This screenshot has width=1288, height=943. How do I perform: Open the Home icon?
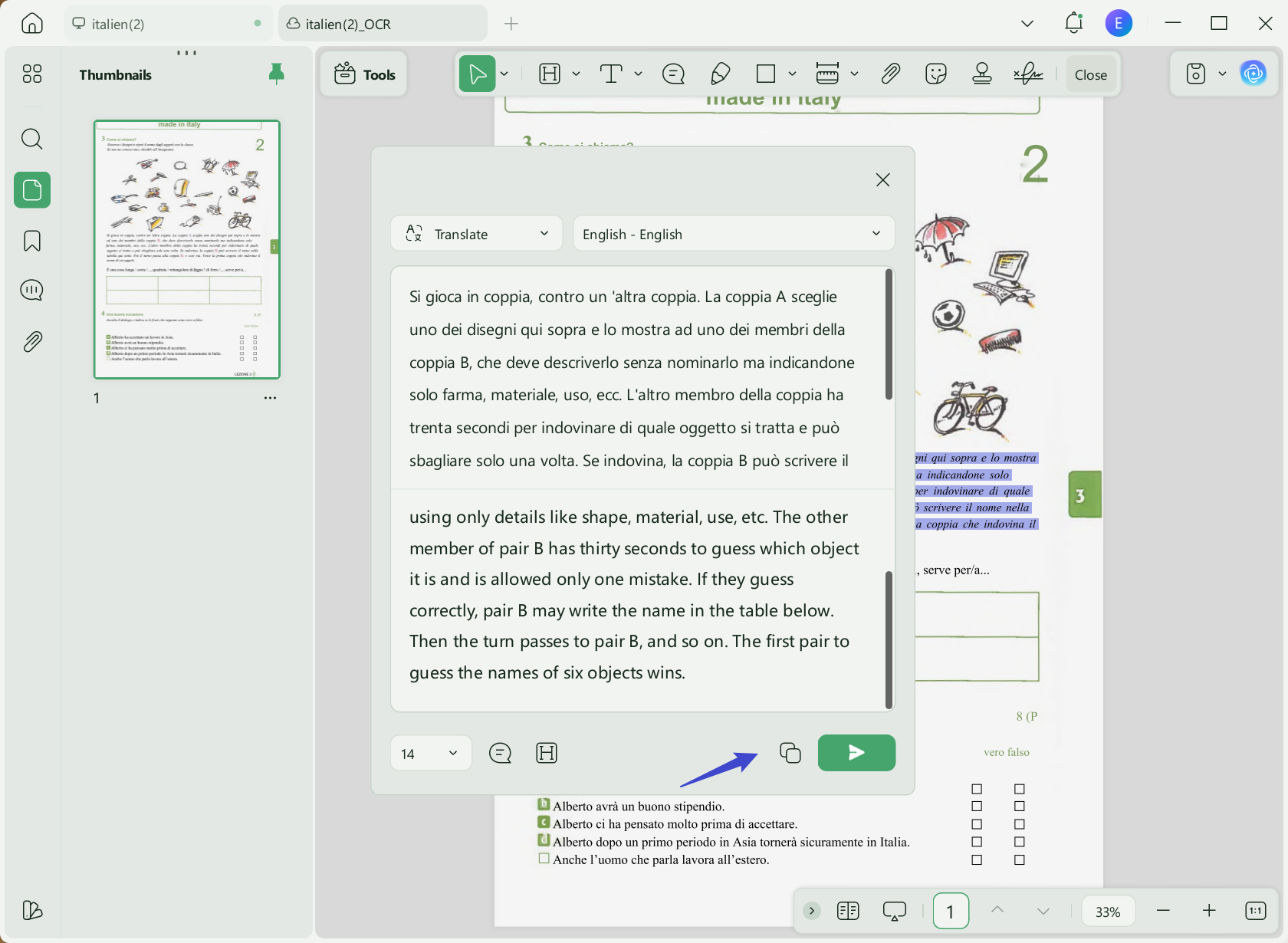pos(32,23)
